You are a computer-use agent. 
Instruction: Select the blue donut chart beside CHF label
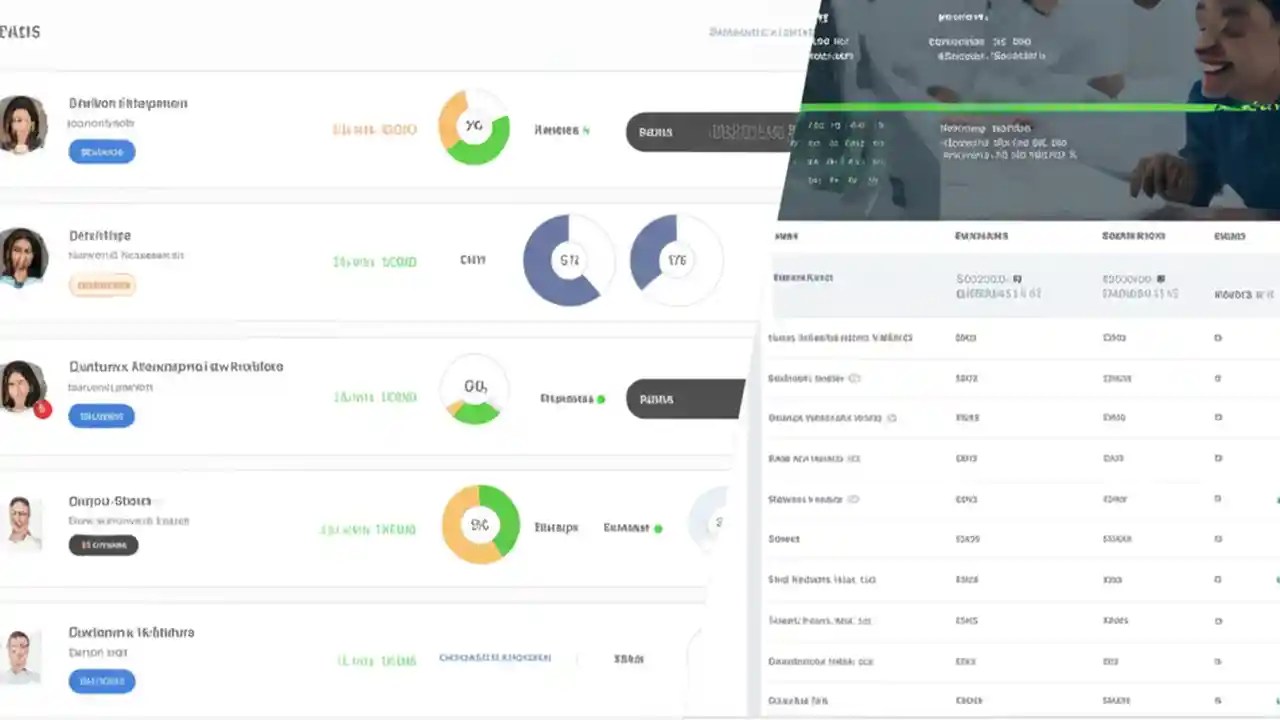click(x=568, y=259)
